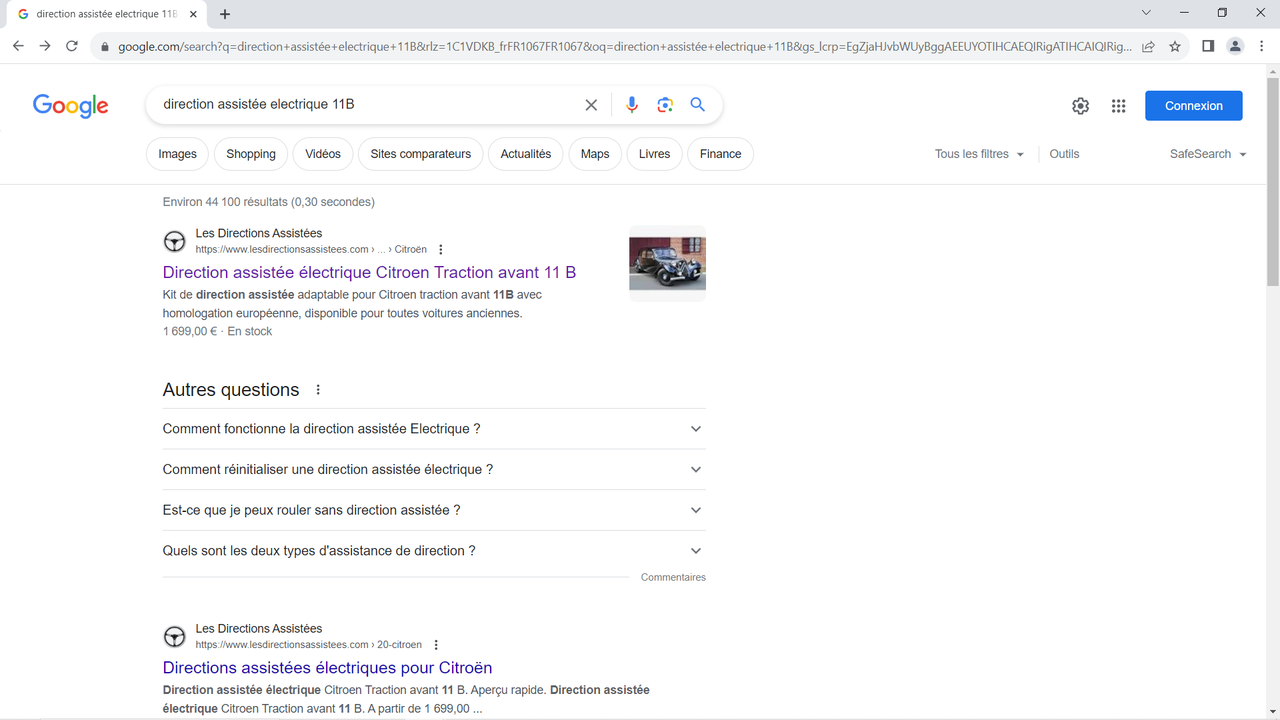This screenshot has width=1280, height=720.
Task: Expand 'Comment réinitialiser une direction assistée électrique ?'
Action: point(434,469)
